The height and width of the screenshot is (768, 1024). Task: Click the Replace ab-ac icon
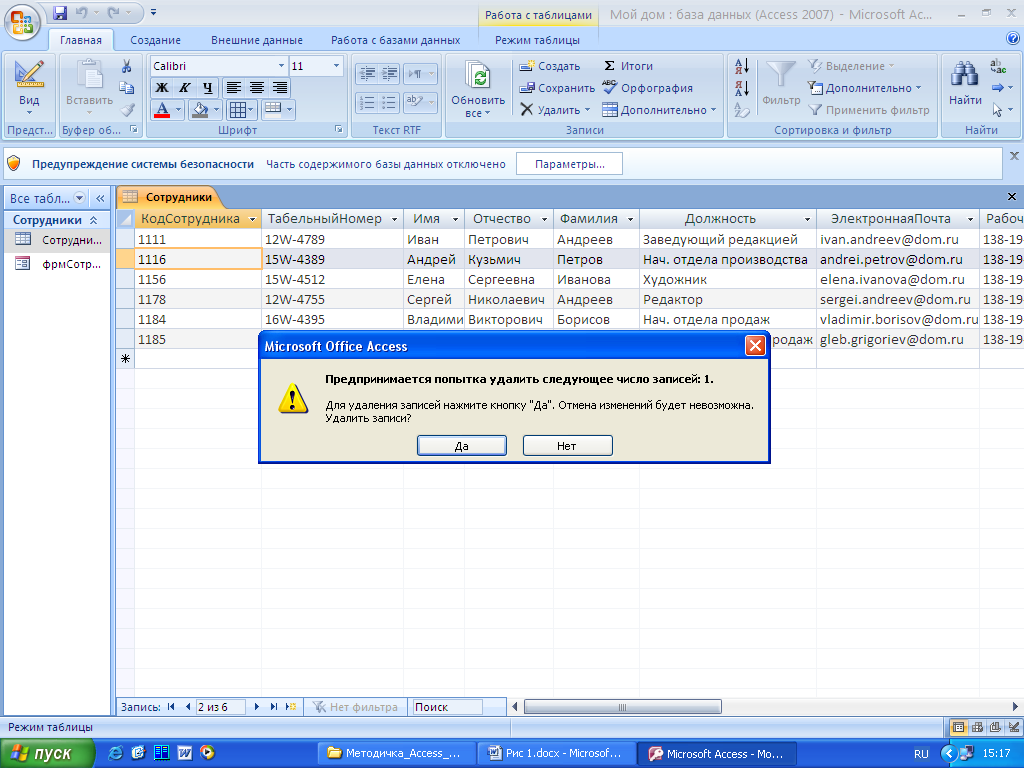998,66
